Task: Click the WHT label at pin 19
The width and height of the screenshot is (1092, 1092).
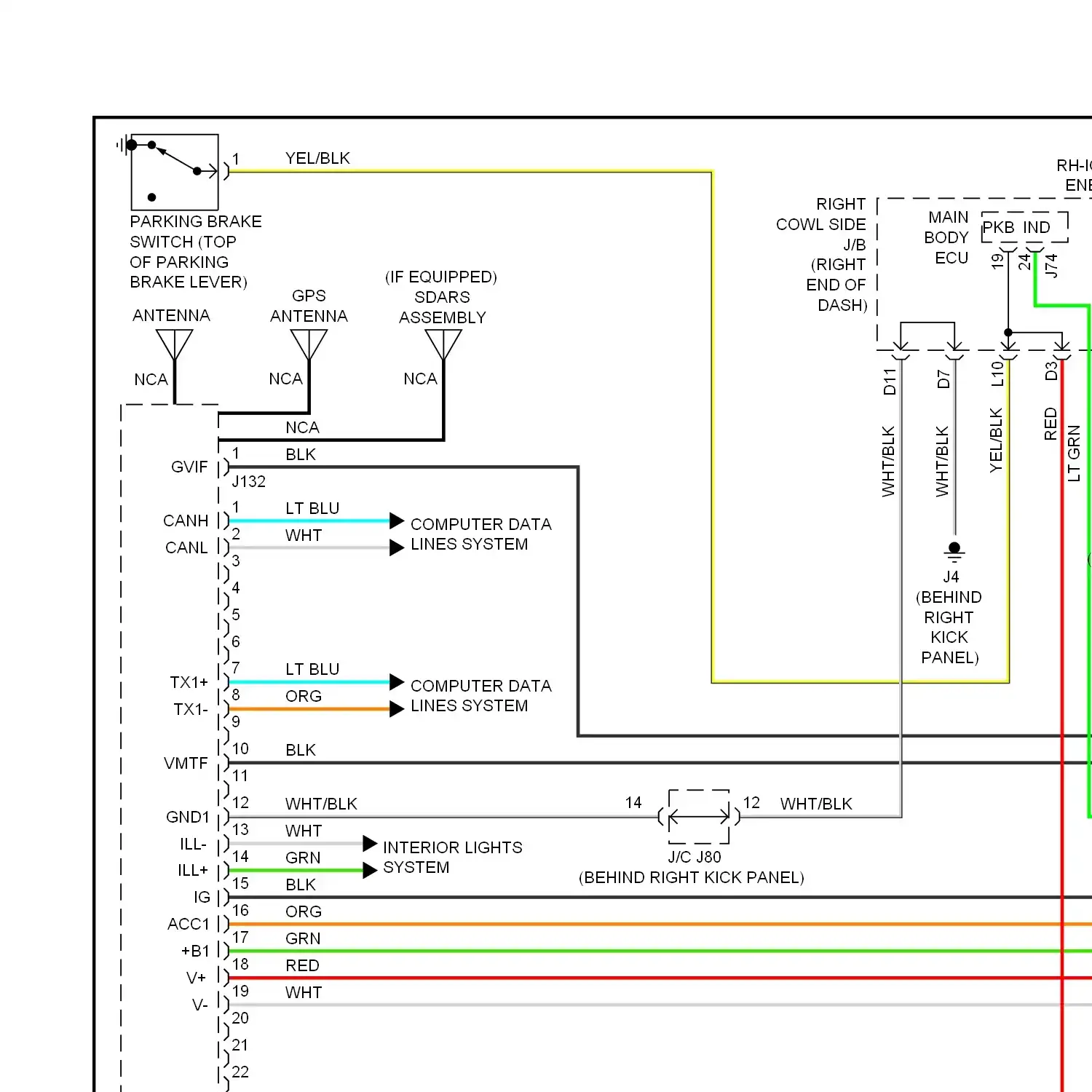Action: (304, 992)
